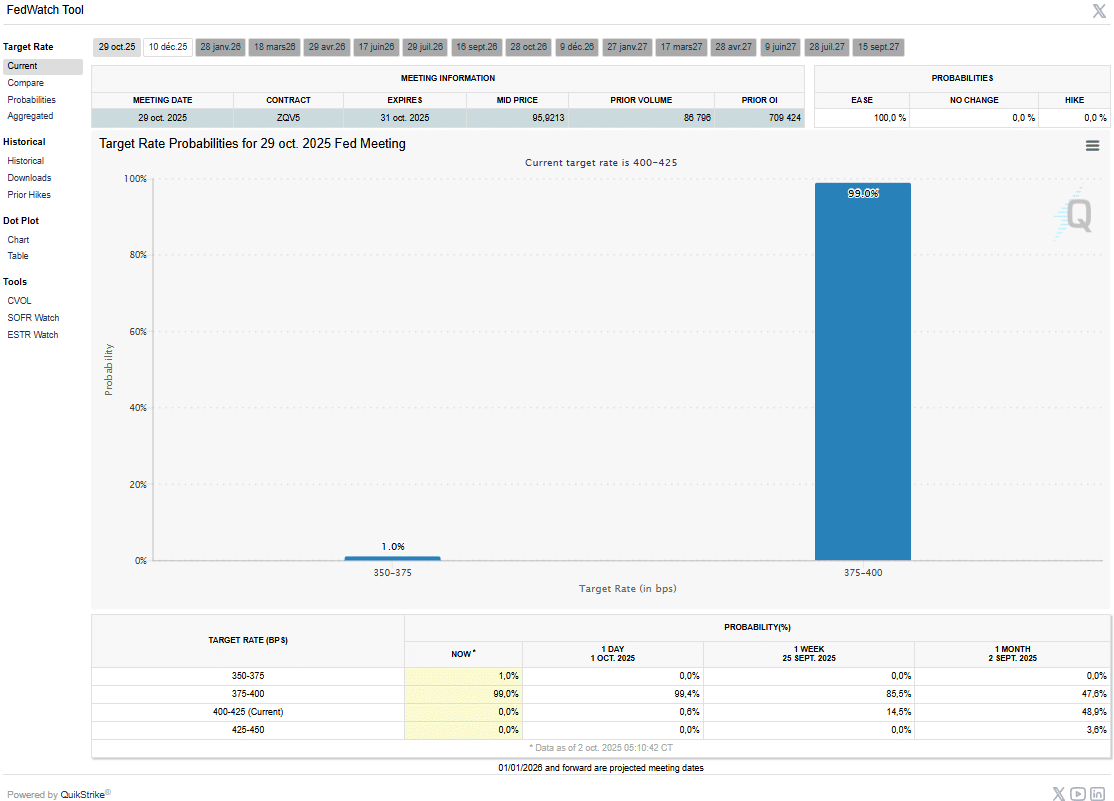Image resolution: width=1114 pixels, height=801 pixels.
Task: Select the 10 déc.25 meeting tab
Action: (x=167, y=47)
